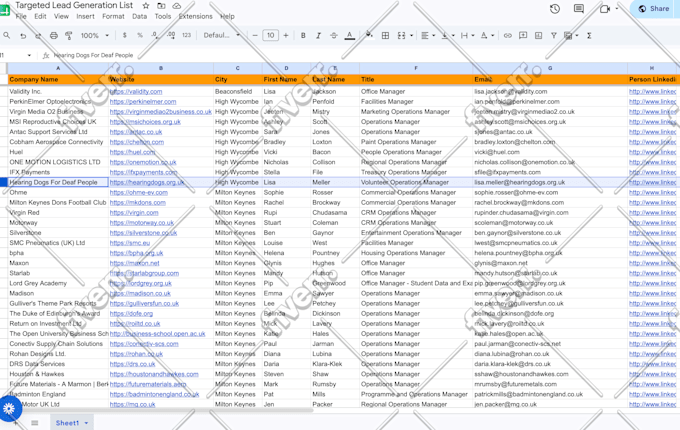Open the borders tool
680x430 pixels.
pyautogui.click(x=385, y=36)
